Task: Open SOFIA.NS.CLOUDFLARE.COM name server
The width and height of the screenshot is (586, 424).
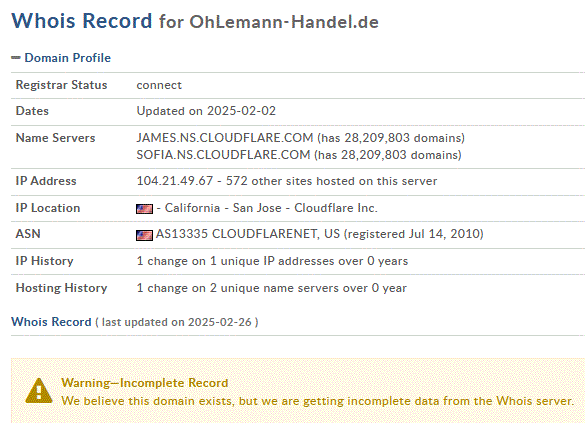Action: 223,155
